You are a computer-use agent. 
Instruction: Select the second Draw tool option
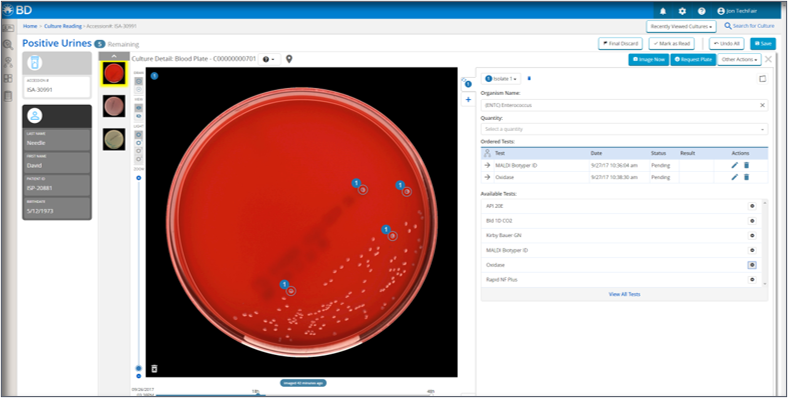(139, 89)
